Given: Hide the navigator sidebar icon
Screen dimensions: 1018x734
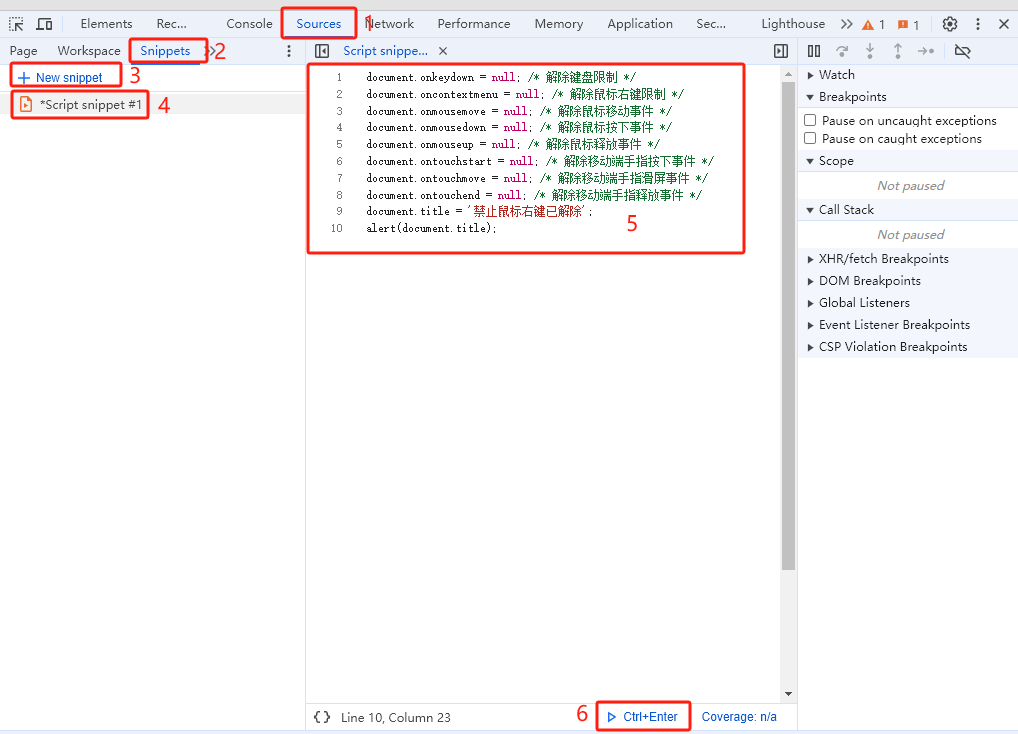Looking at the screenshot, I should point(321,51).
